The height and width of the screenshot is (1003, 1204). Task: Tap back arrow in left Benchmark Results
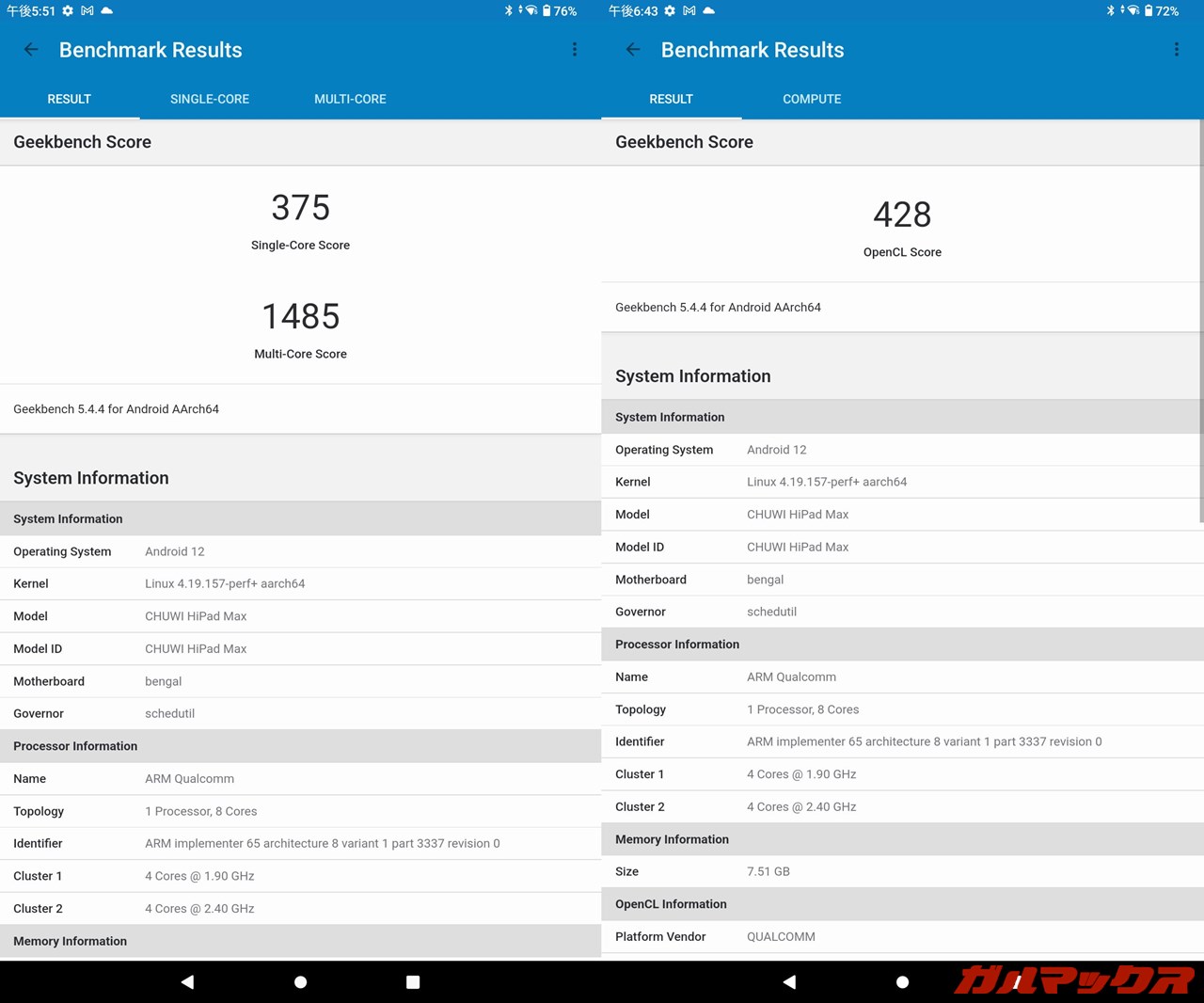[x=31, y=50]
